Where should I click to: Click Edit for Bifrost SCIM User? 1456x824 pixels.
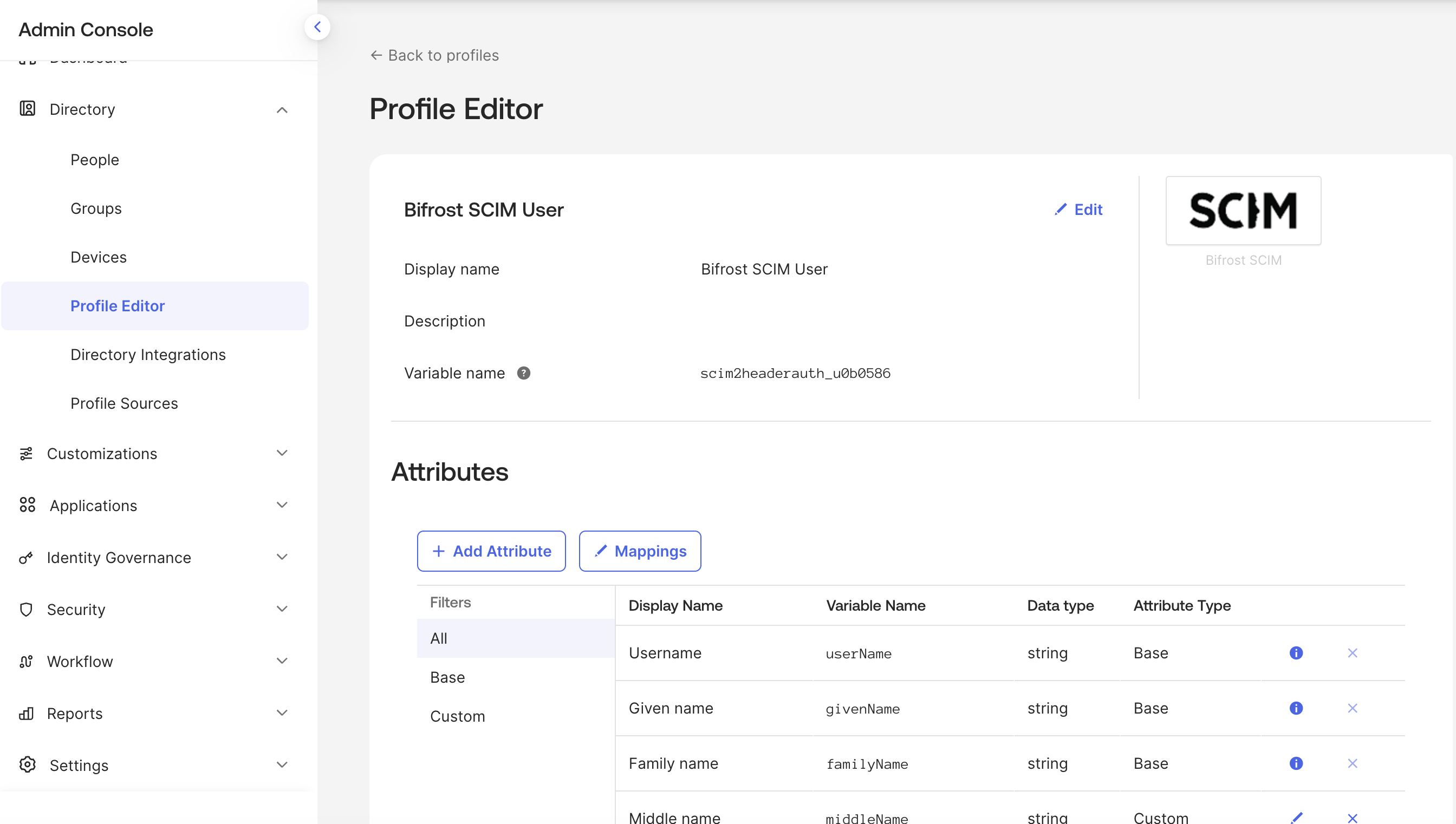[x=1078, y=210]
